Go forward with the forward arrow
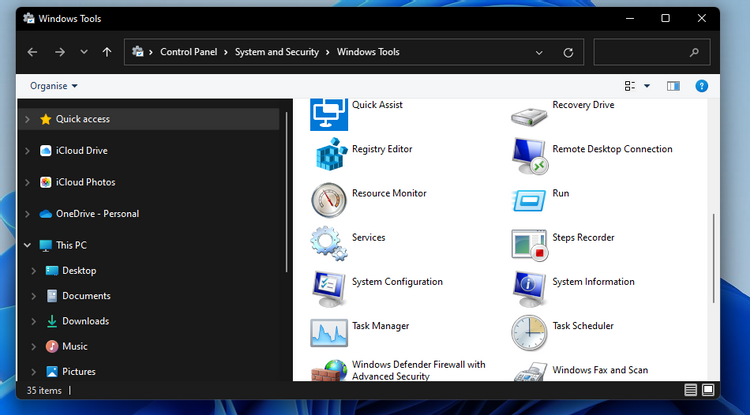 coord(60,52)
